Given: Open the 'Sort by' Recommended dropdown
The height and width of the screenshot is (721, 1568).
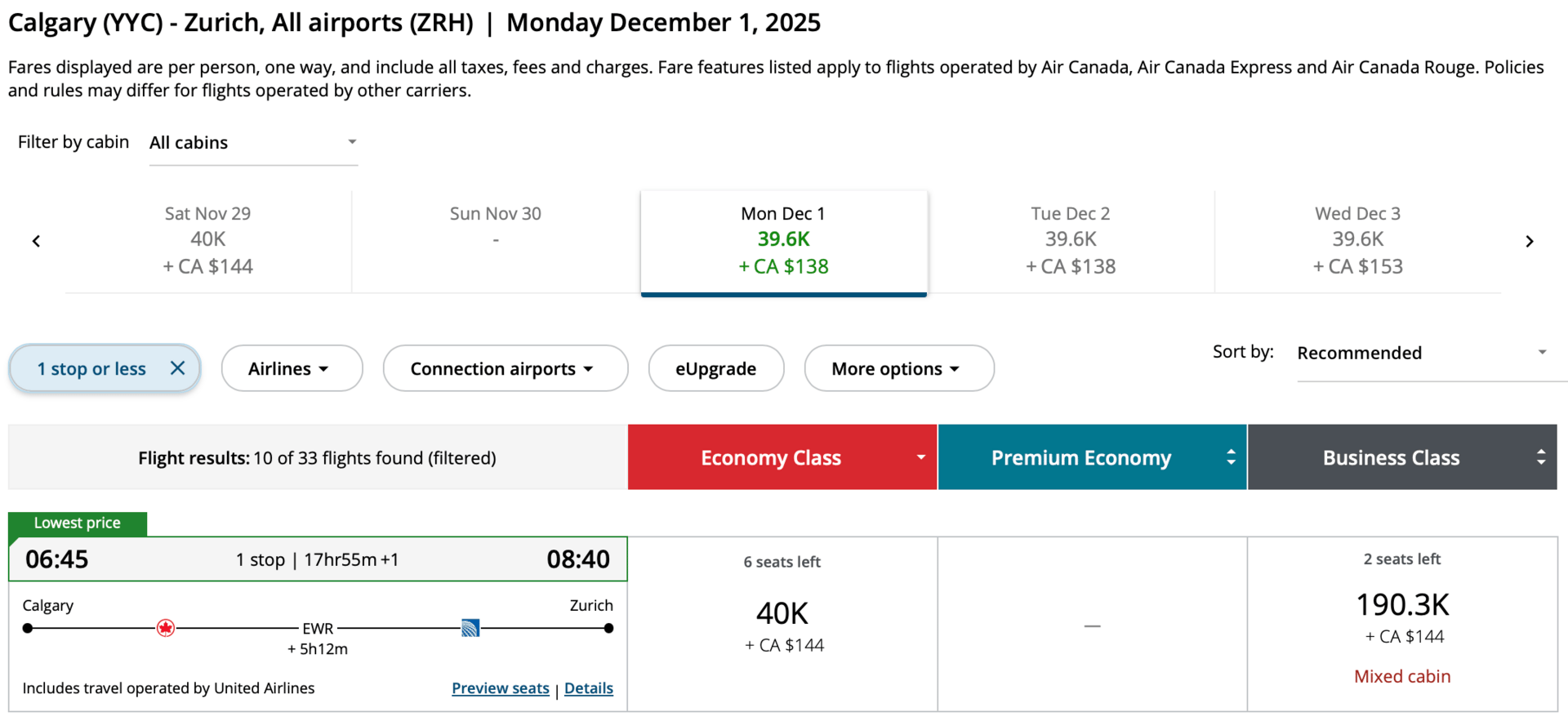Looking at the screenshot, I should [x=1423, y=353].
